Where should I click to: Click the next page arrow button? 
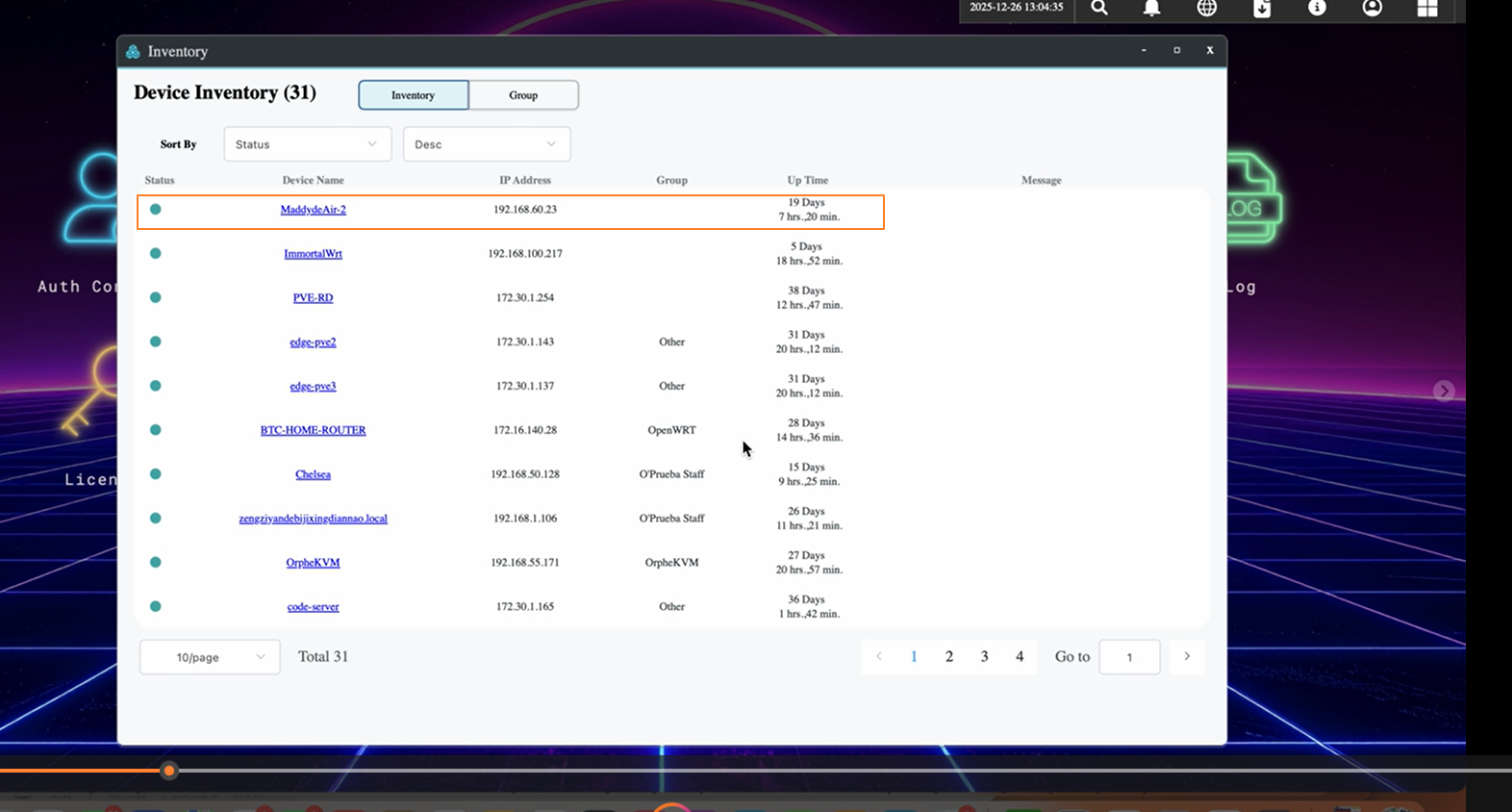click(1187, 656)
